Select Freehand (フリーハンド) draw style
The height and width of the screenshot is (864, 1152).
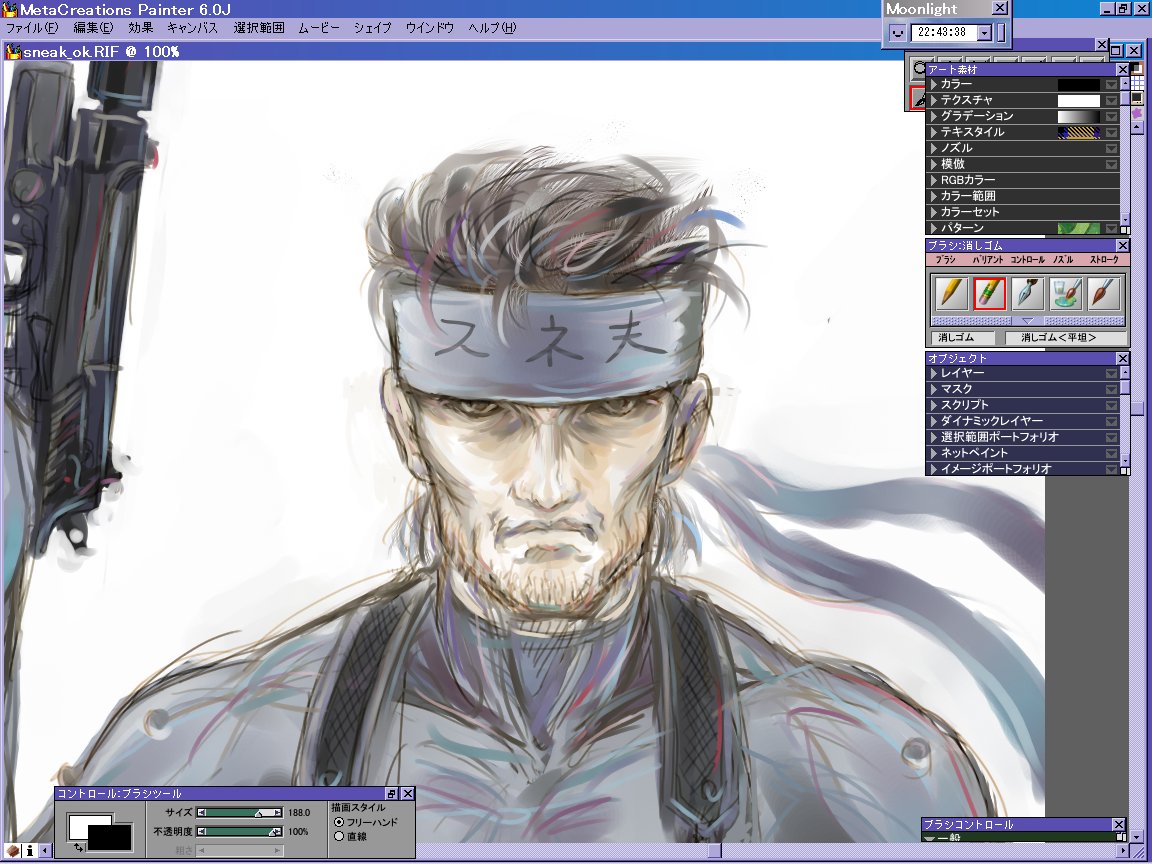point(339,822)
